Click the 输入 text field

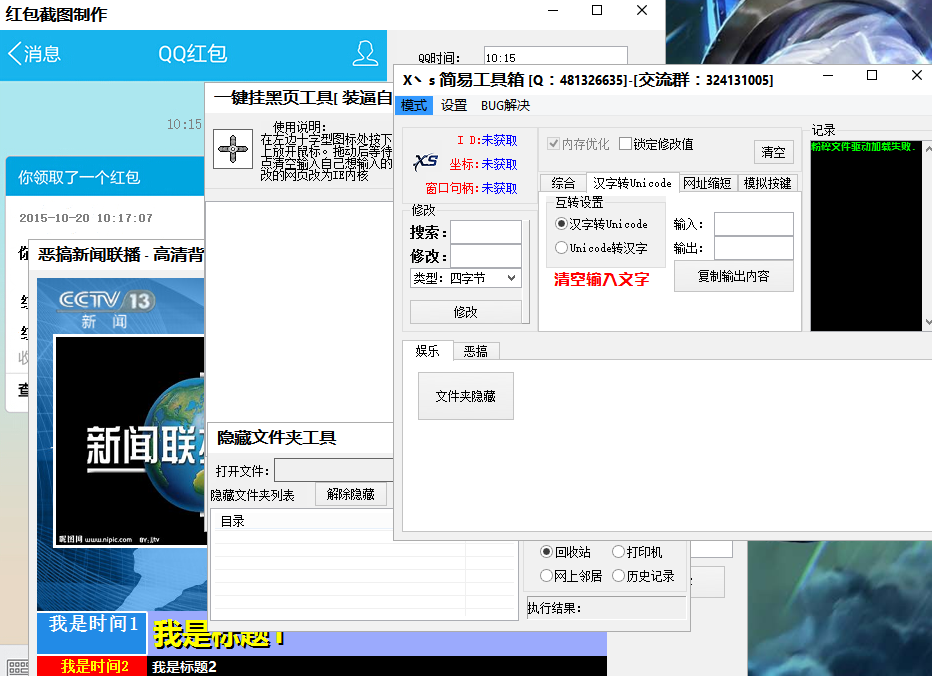tap(753, 224)
